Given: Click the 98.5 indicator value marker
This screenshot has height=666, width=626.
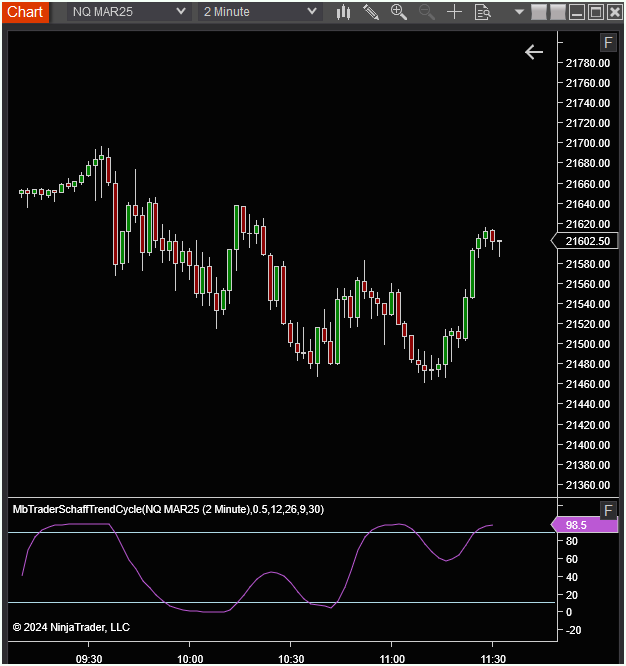Looking at the screenshot, I should point(585,525).
